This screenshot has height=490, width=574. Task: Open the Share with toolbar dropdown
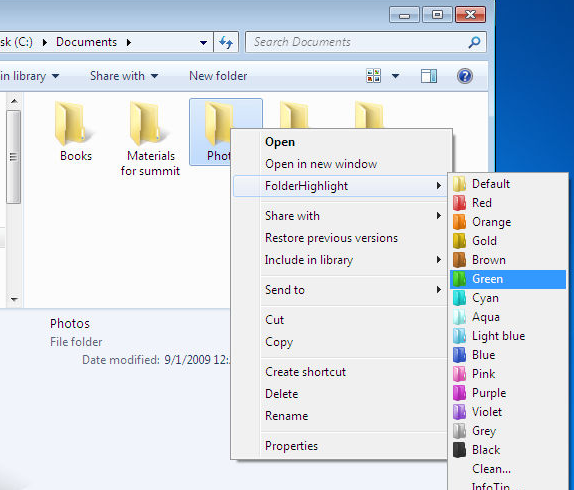point(124,76)
